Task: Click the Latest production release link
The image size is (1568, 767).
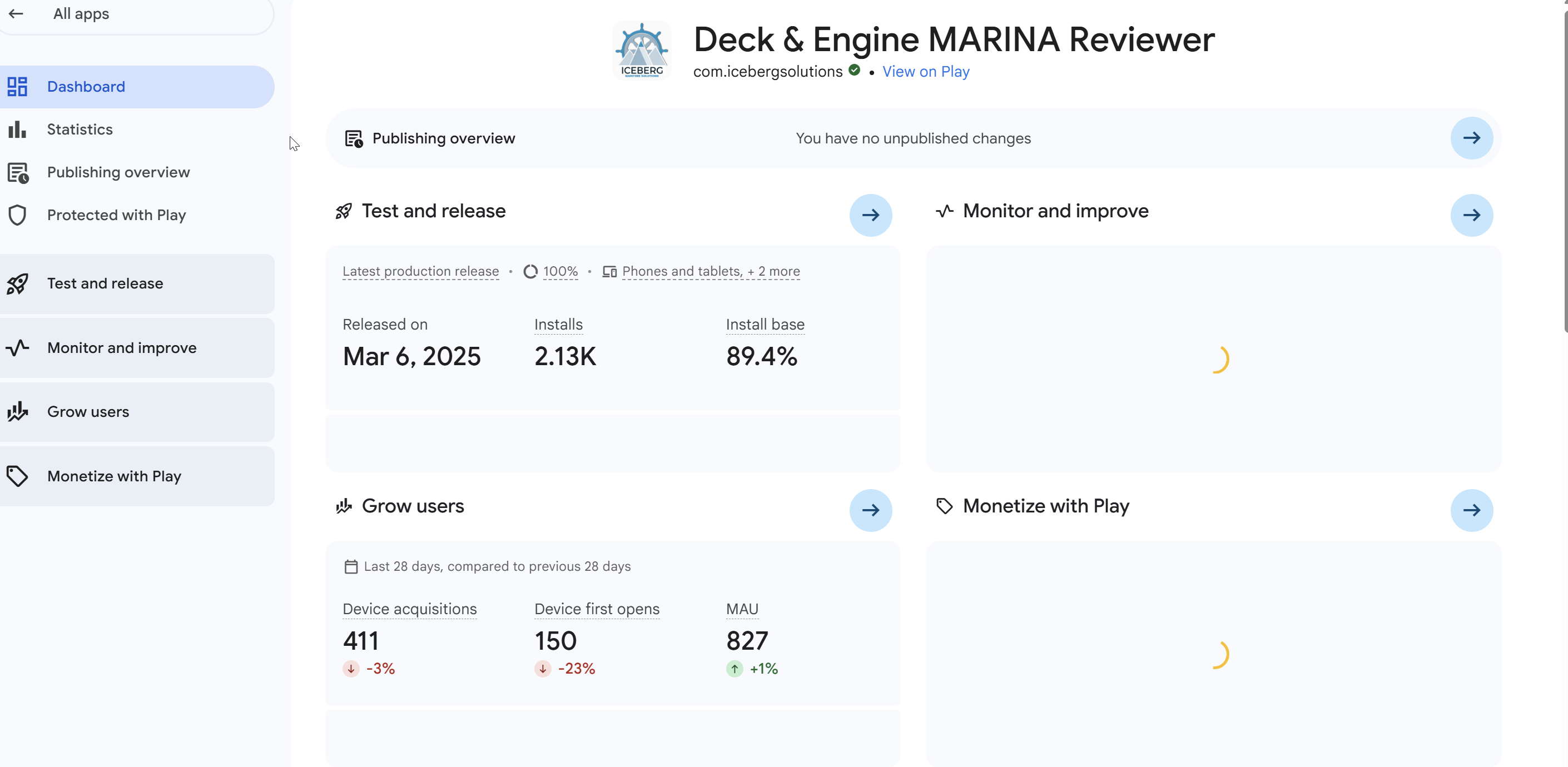Action: pyautogui.click(x=420, y=271)
